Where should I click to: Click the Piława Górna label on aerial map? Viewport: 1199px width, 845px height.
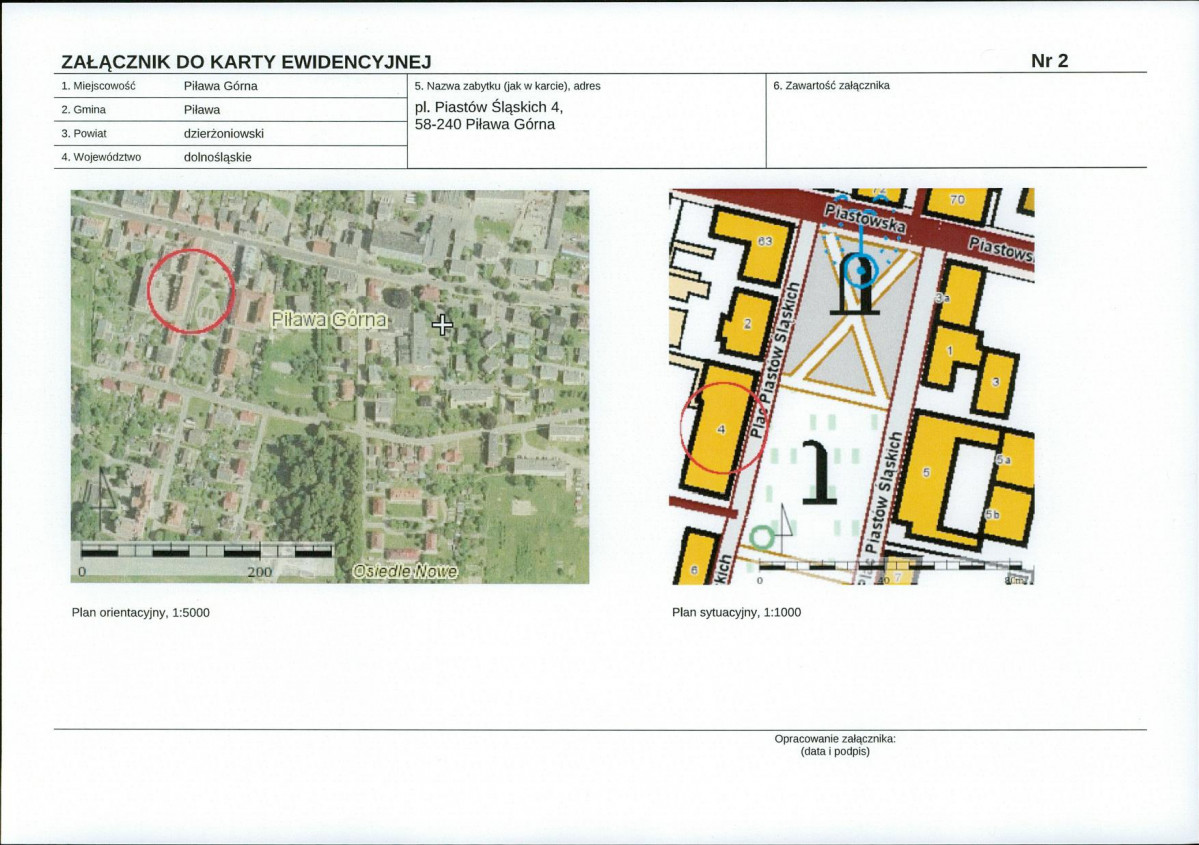coord(330,320)
